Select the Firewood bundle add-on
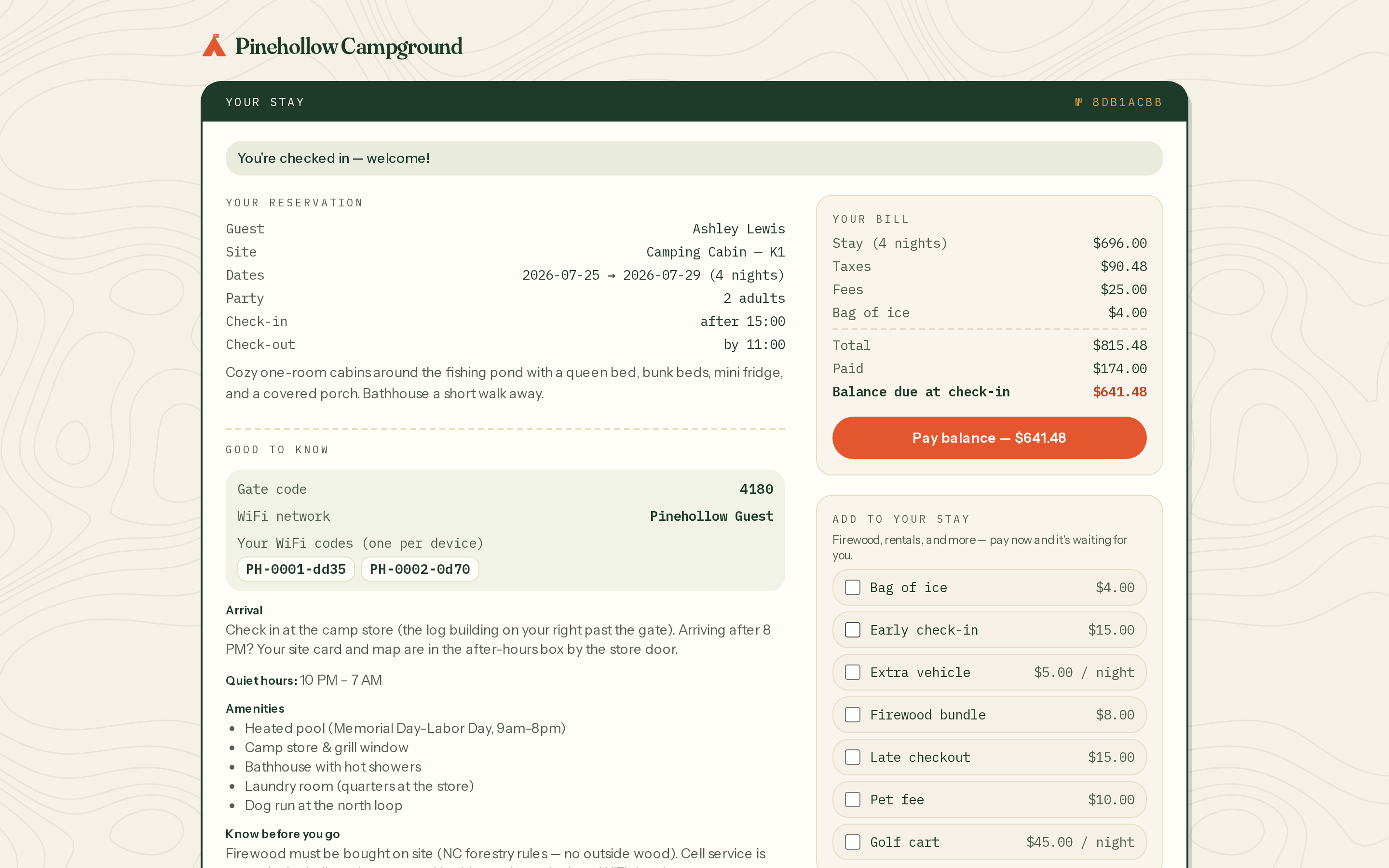This screenshot has height=868, width=1389. click(852, 715)
